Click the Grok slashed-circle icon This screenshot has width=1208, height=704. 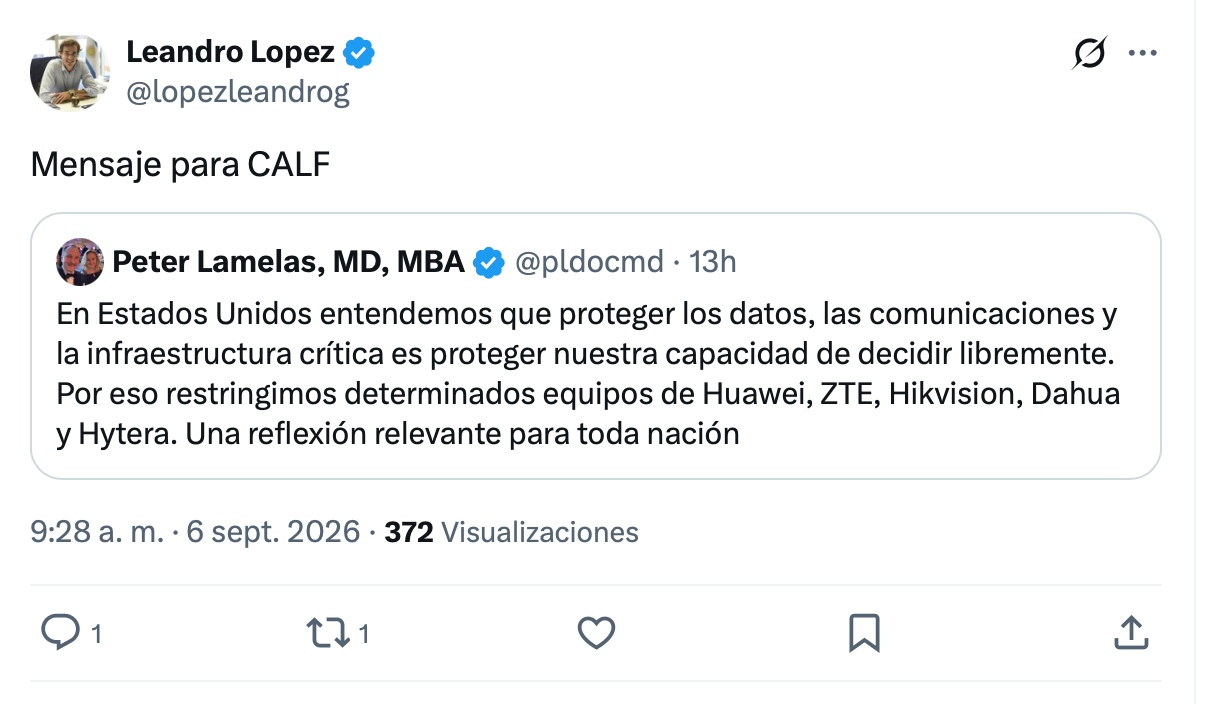point(1089,53)
